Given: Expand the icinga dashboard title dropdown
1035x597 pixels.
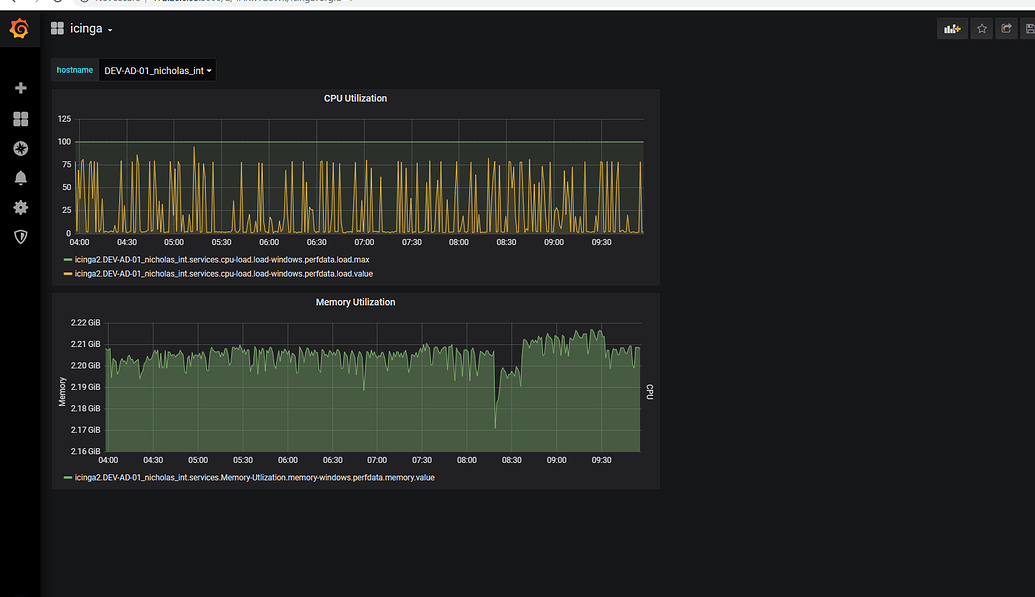Looking at the screenshot, I should (x=109, y=29).
